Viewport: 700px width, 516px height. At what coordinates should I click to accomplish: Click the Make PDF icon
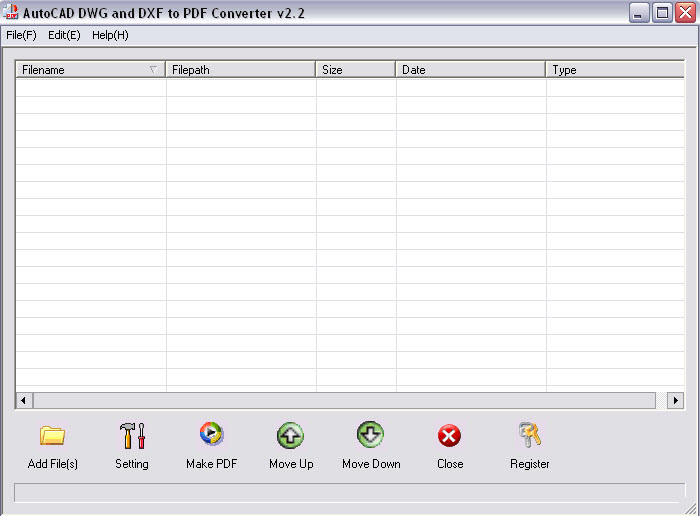coord(212,433)
